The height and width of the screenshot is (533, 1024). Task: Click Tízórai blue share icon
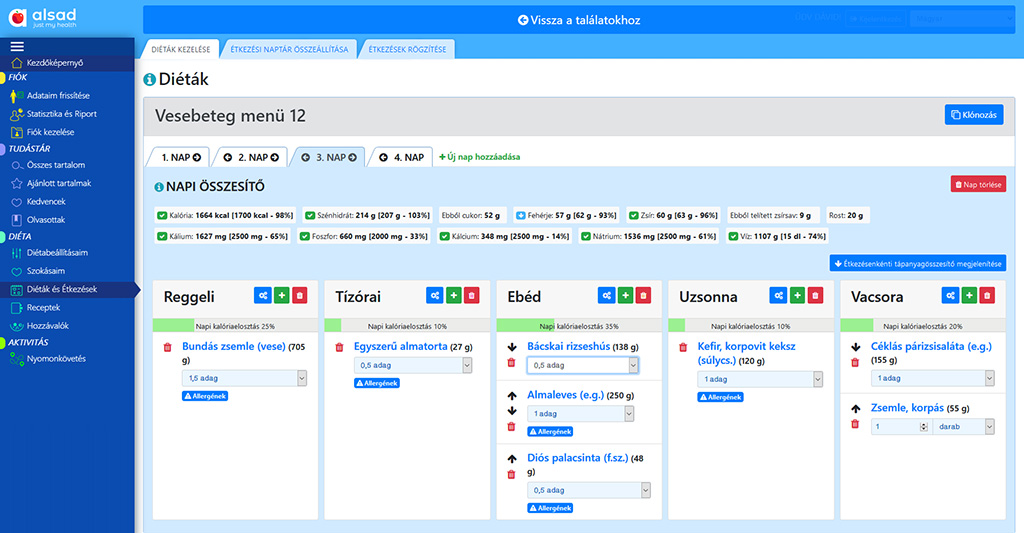tap(435, 296)
